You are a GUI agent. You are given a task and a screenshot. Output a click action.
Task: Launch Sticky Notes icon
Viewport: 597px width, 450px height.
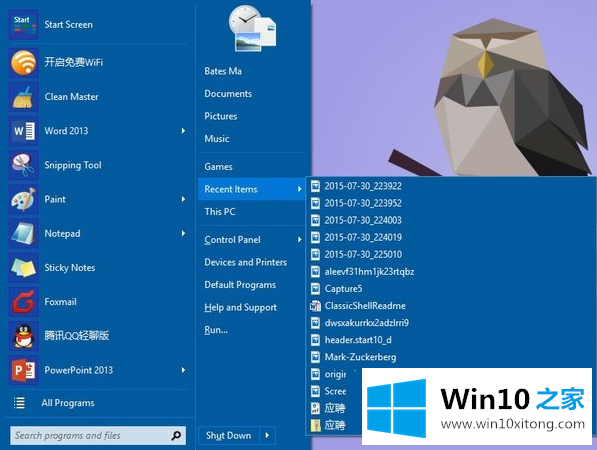click(x=24, y=268)
